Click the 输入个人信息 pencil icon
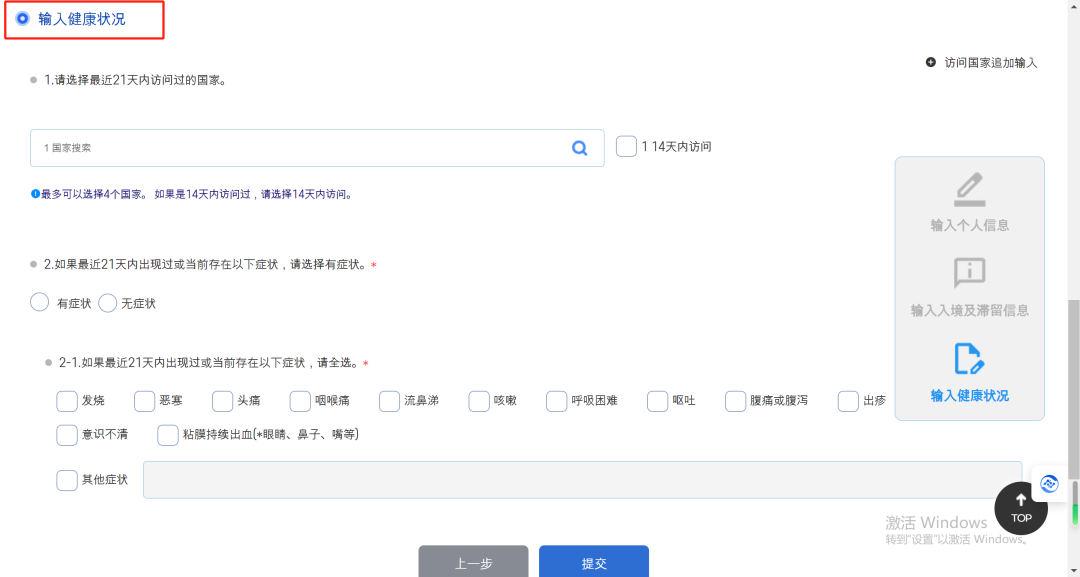The image size is (1080, 577). [x=969, y=189]
